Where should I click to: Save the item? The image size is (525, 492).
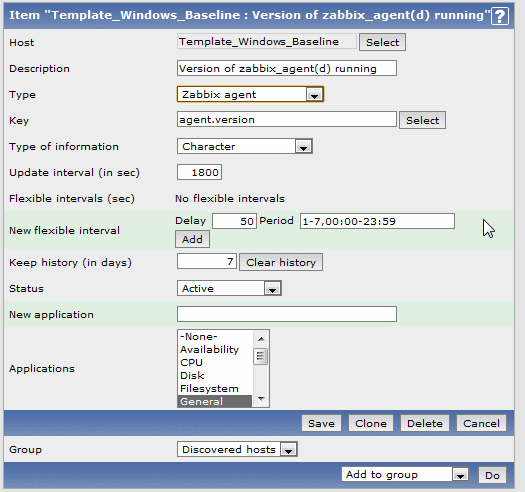(321, 423)
